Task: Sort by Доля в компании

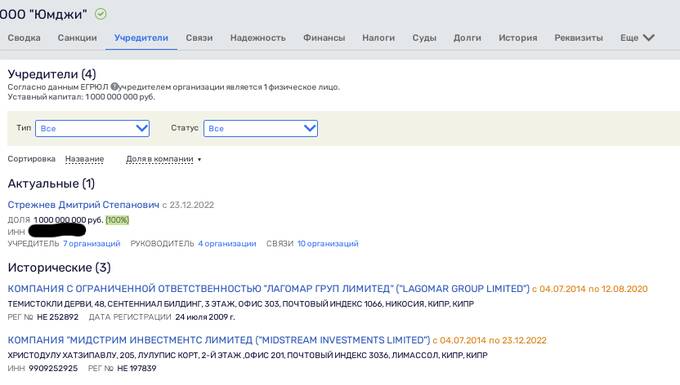Action: click(160, 159)
